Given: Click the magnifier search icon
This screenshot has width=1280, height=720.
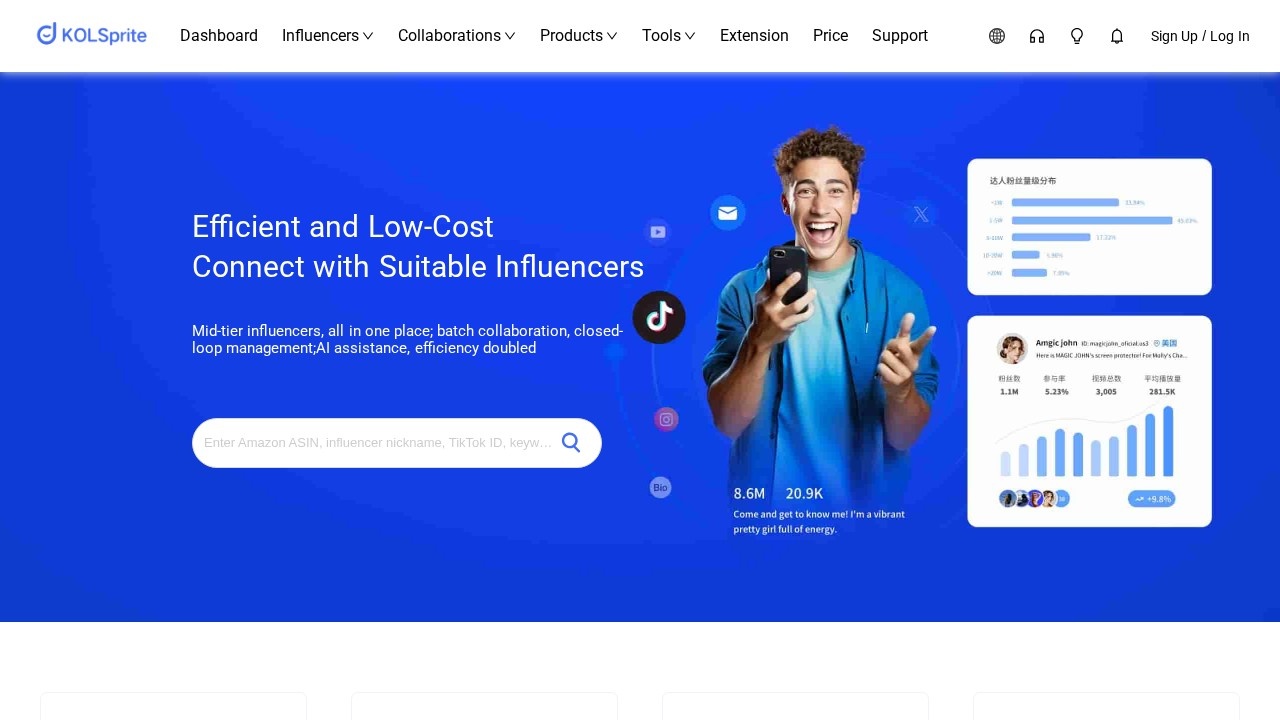Looking at the screenshot, I should (x=571, y=442).
